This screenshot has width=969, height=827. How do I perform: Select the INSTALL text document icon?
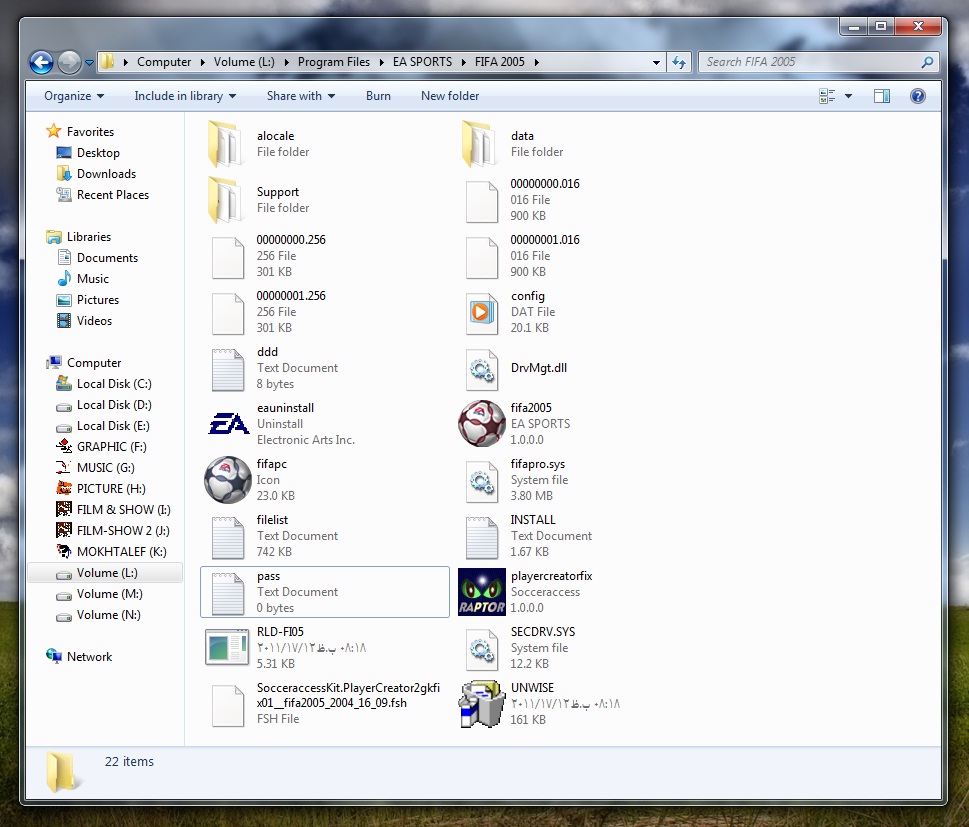[481, 536]
